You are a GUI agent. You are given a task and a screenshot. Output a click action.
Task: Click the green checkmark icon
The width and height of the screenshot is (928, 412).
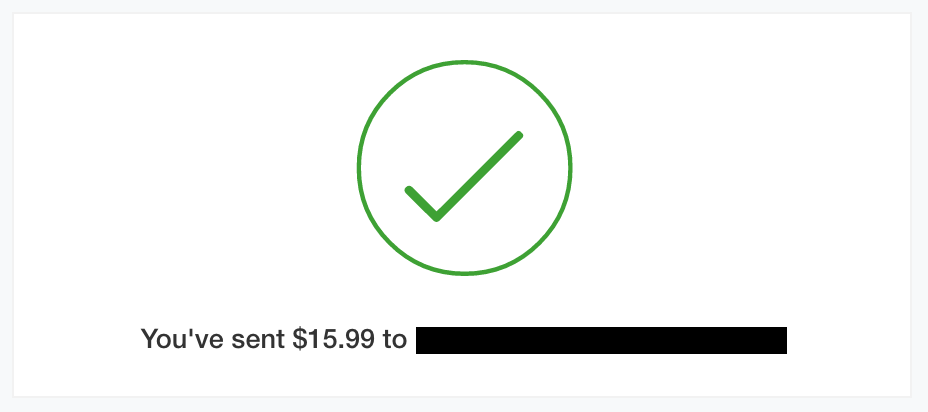(464, 176)
